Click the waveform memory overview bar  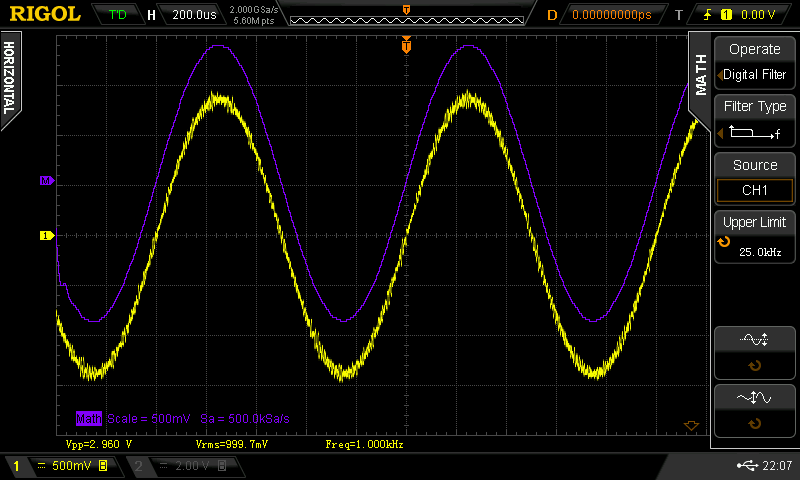407,20
